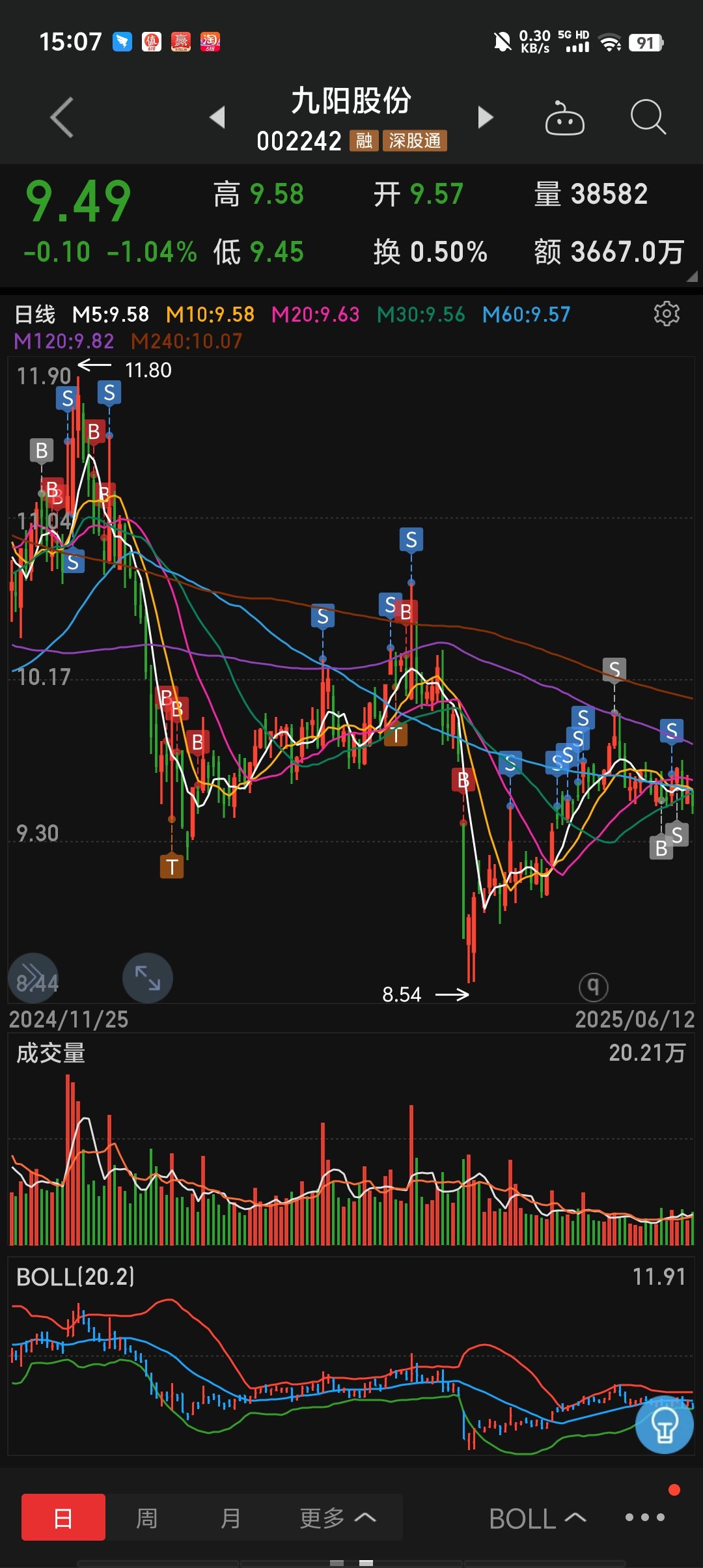Screen dimensions: 703x1568
Task: Tap red B marker near the 8.54 drop
Action: tap(463, 779)
